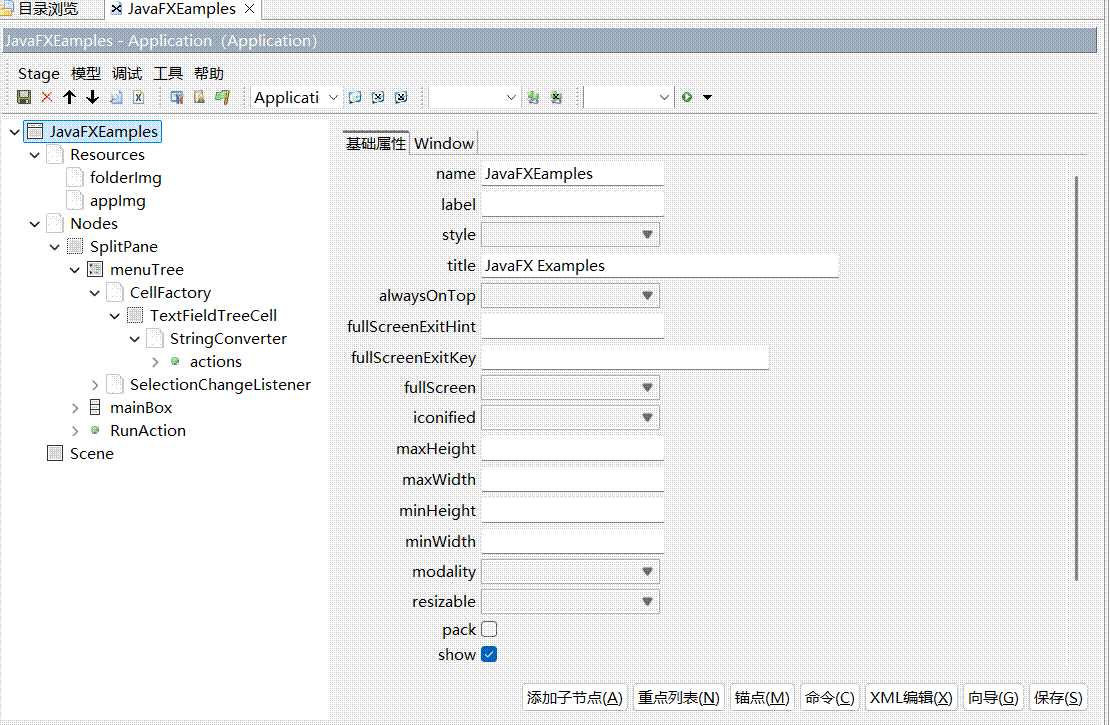Click the Scene node icon
Viewport: 1110px width, 725px height.
click(x=55, y=453)
